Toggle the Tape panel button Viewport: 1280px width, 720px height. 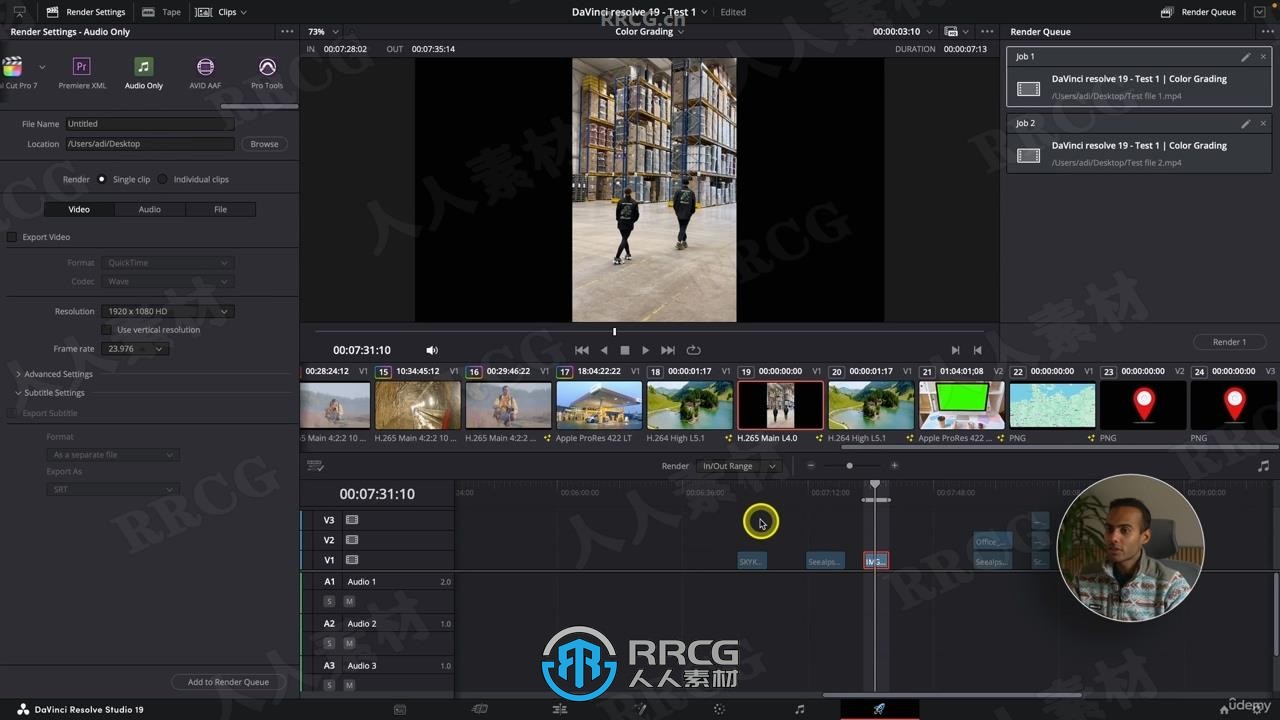pyautogui.click(x=161, y=12)
